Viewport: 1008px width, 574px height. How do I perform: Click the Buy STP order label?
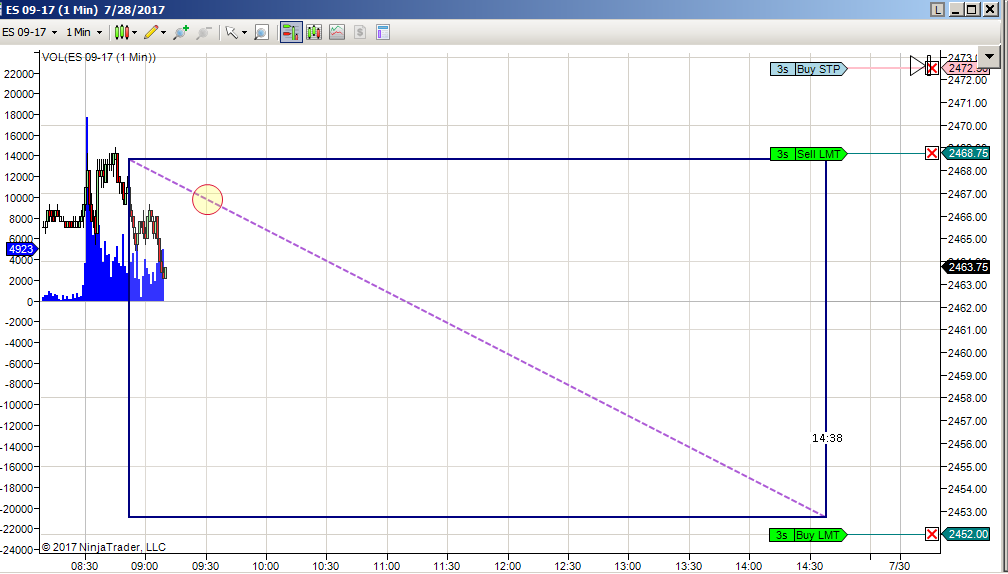pos(820,69)
